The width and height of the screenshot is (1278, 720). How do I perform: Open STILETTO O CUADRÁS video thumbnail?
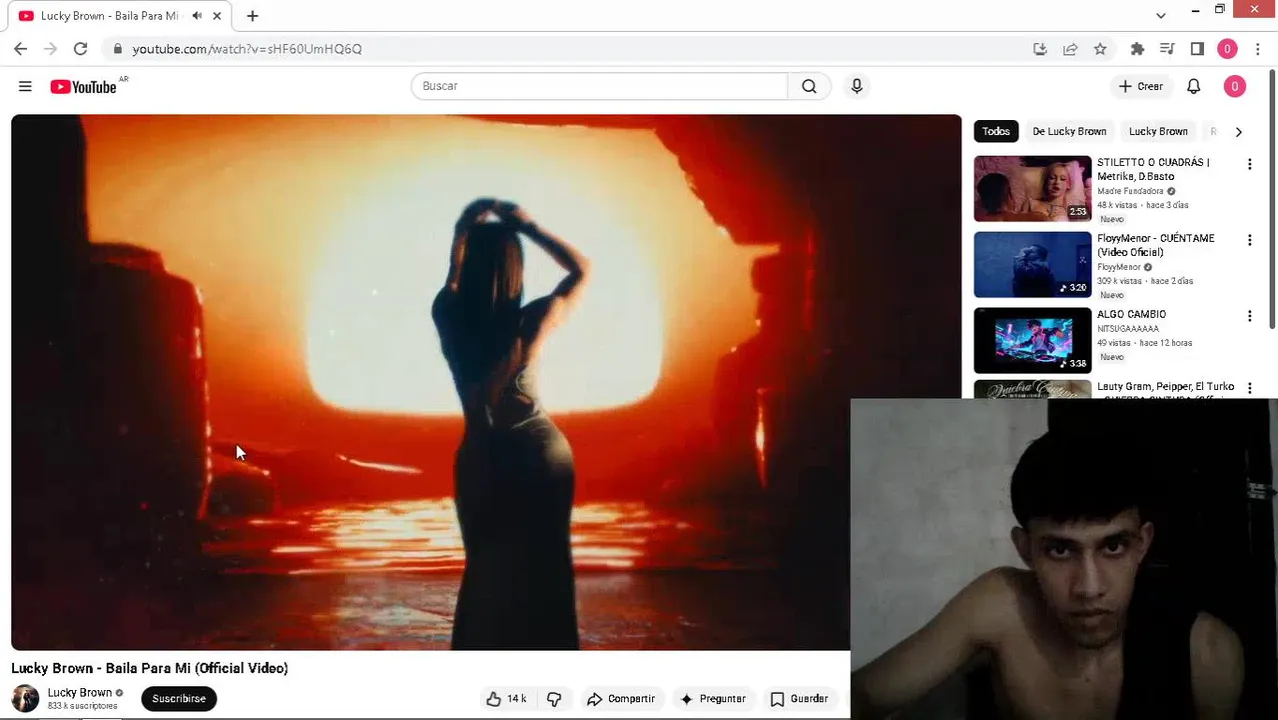point(1032,189)
